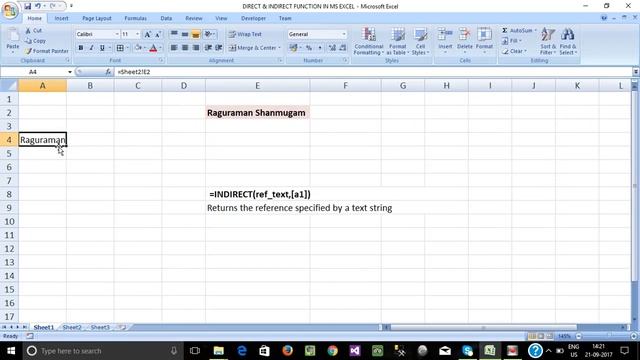Image resolution: width=640 pixels, height=360 pixels.
Task: Toggle Wrap Text
Action: [245, 34]
